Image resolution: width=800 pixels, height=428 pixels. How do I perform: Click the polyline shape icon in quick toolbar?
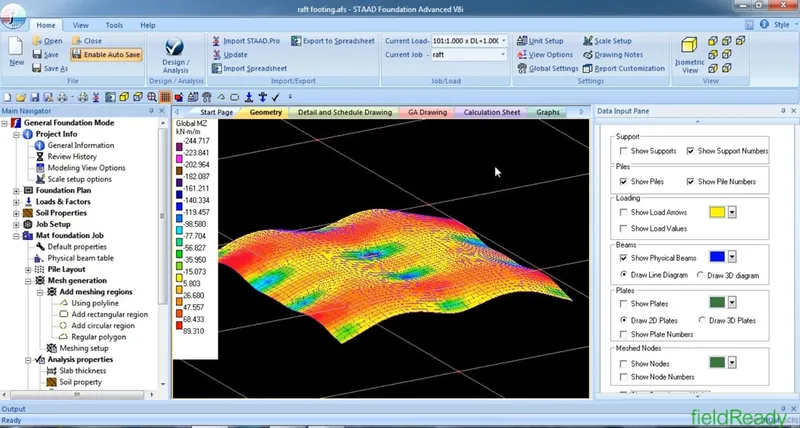(221, 97)
